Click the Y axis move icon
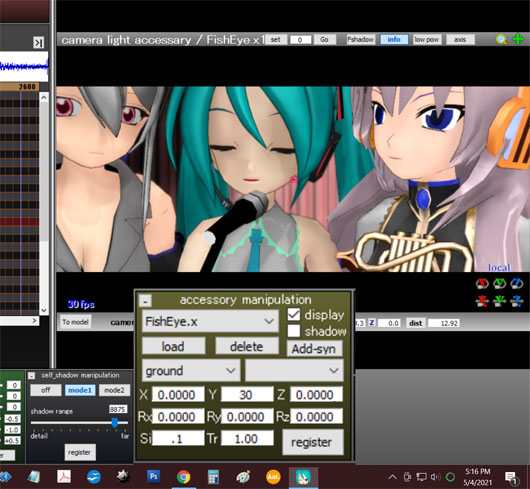The image size is (530, 489). tap(500, 300)
